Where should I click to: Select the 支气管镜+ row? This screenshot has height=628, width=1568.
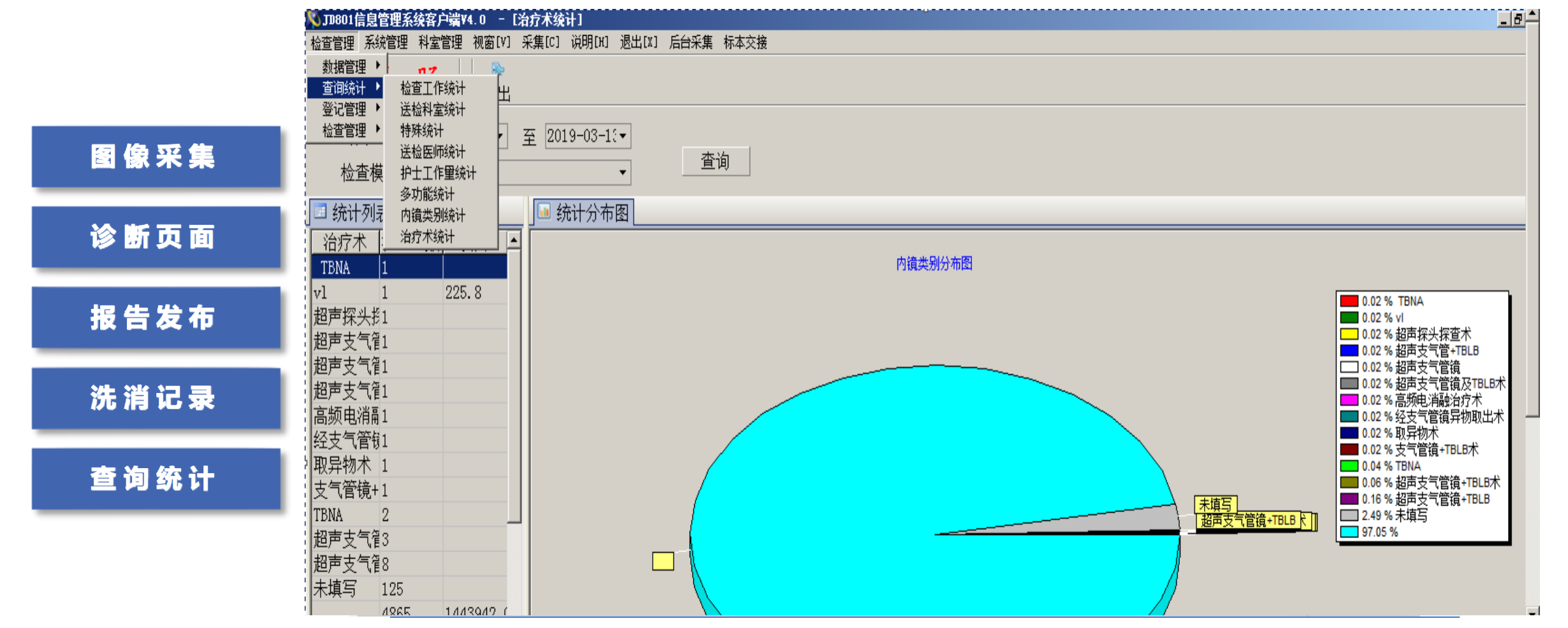coord(409,490)
